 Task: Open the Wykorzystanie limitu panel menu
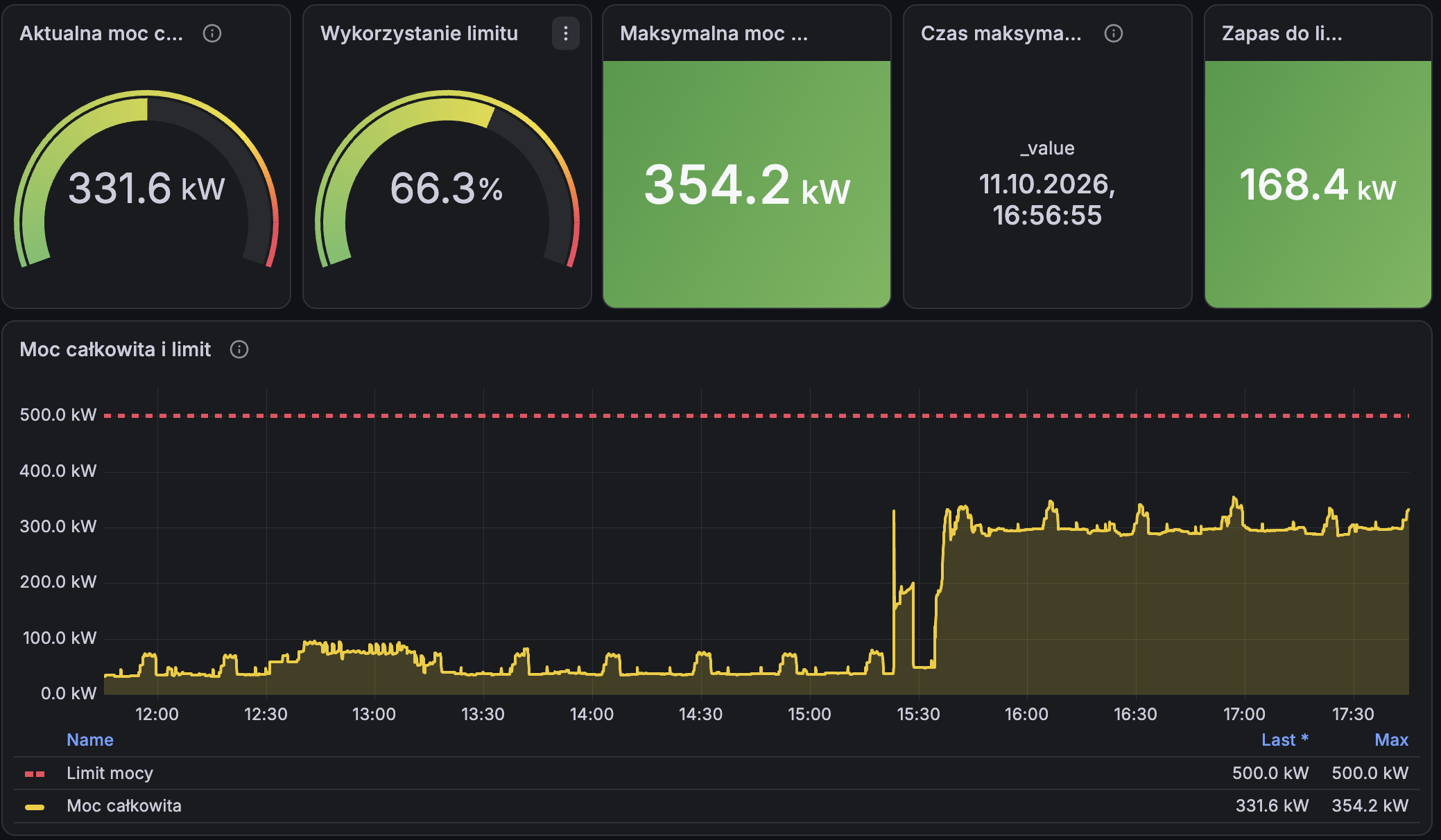tap(566, 33)
